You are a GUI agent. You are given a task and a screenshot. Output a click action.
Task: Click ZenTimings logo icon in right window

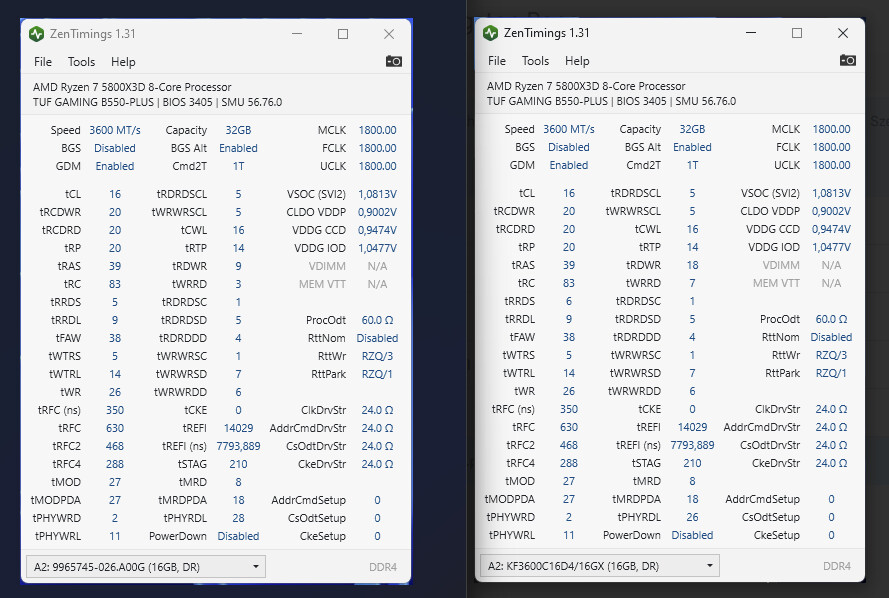point(490,33)
